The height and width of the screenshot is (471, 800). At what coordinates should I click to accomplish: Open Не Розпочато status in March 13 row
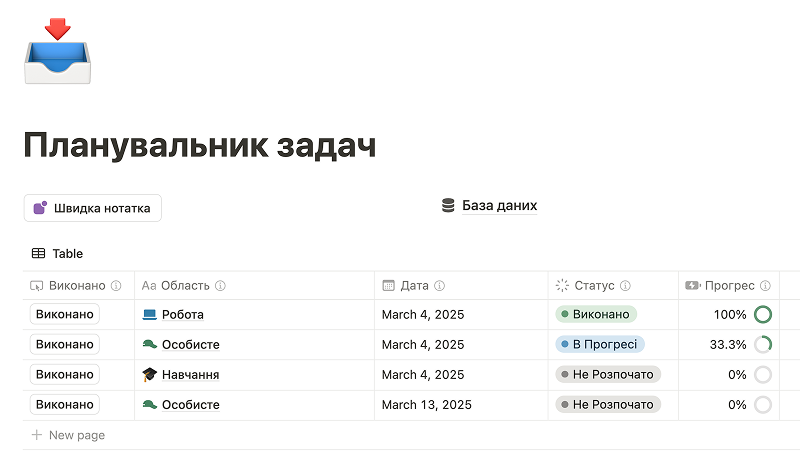click(x=608, y=405)
